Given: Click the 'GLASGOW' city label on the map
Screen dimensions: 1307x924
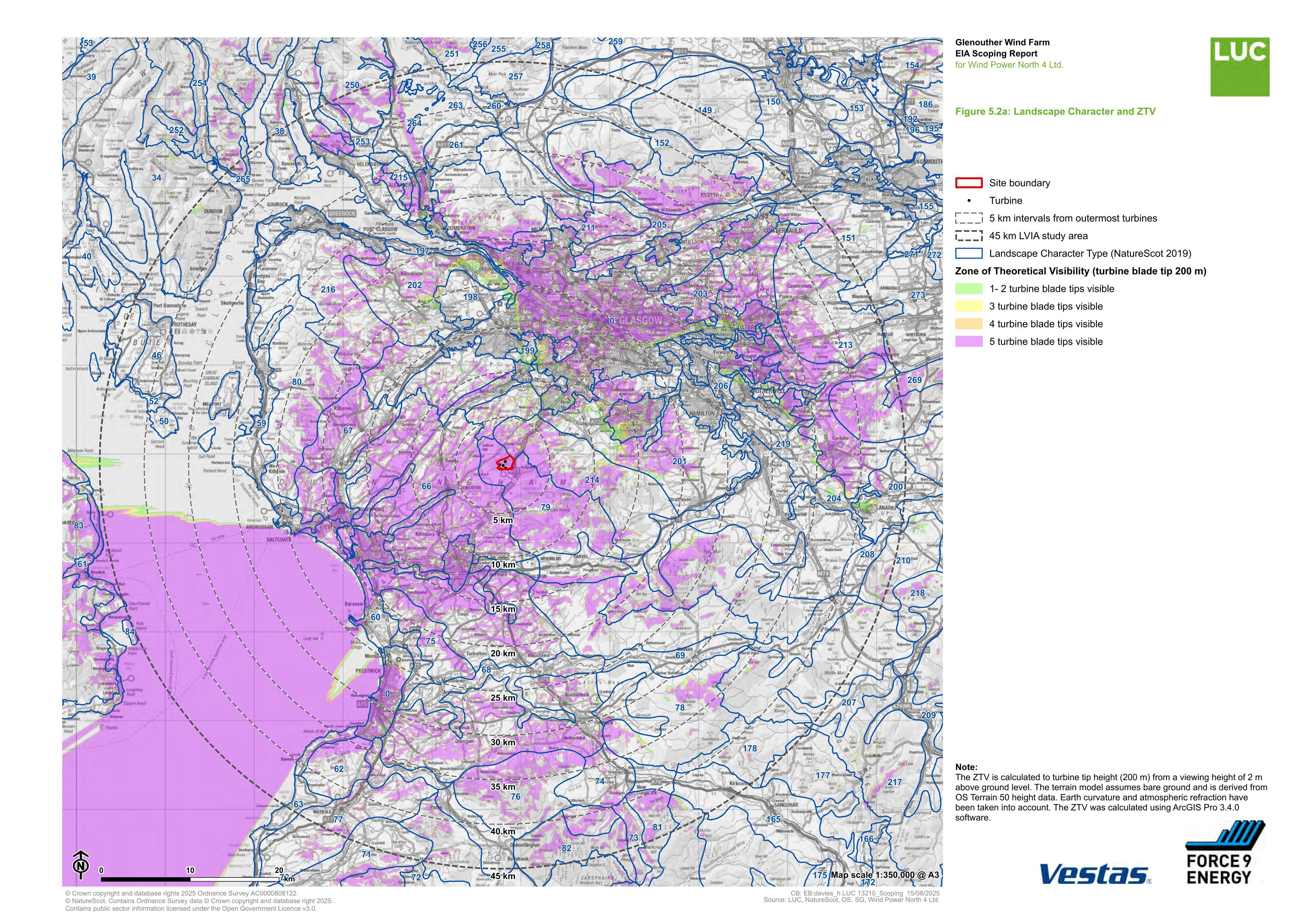Looking at the screenshot, I should click(x=641, y=320).
